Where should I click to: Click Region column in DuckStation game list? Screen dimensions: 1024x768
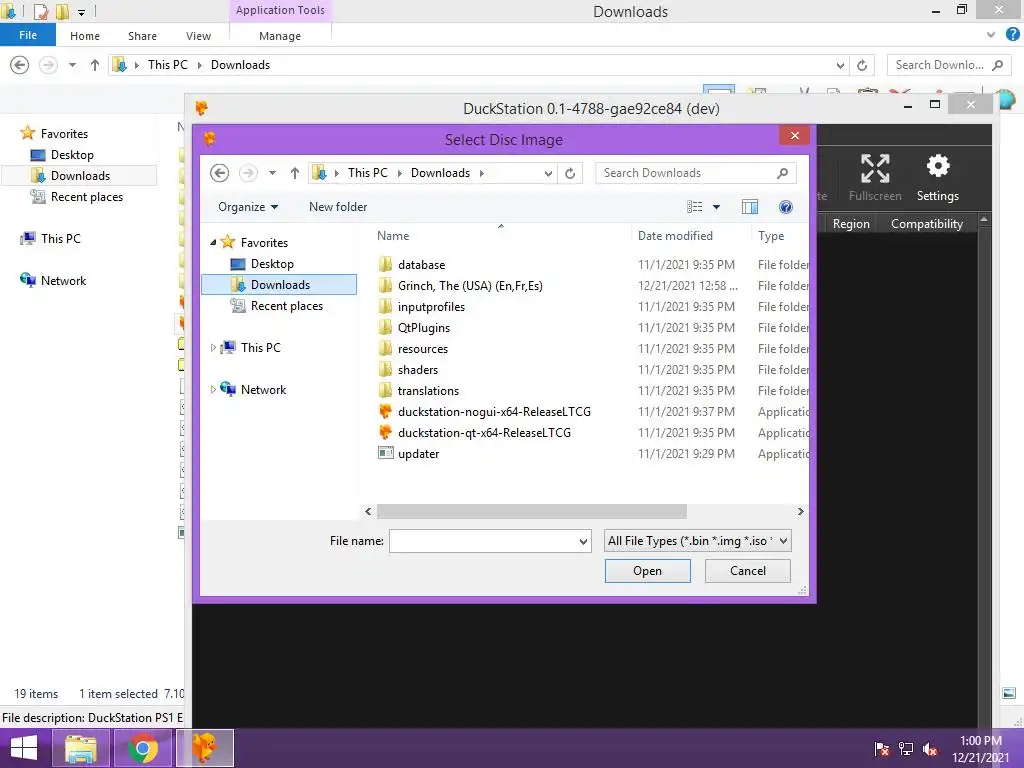(x=851, y=224)
